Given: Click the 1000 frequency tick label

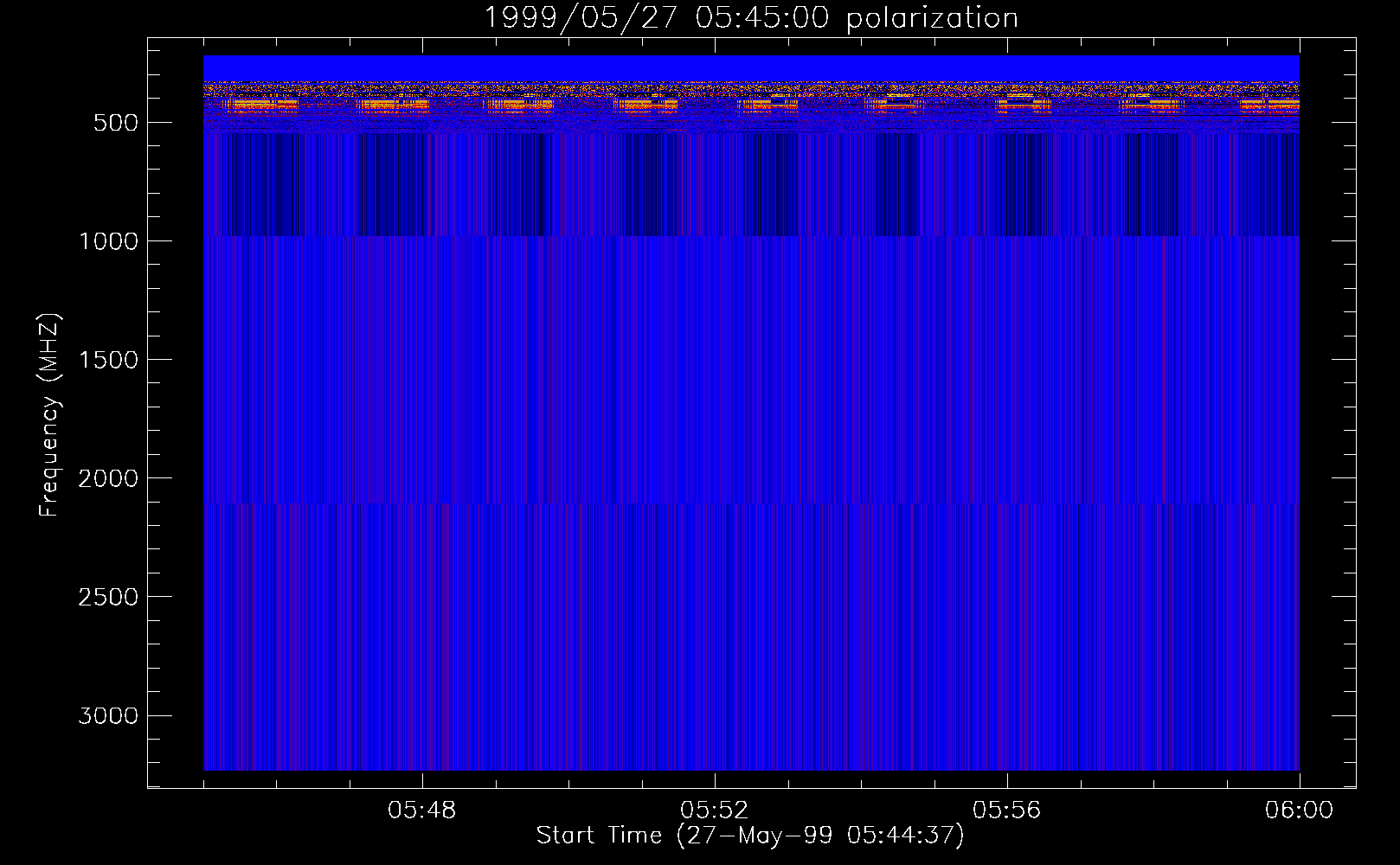Looking at the screenshot, I should coord(108,241).
